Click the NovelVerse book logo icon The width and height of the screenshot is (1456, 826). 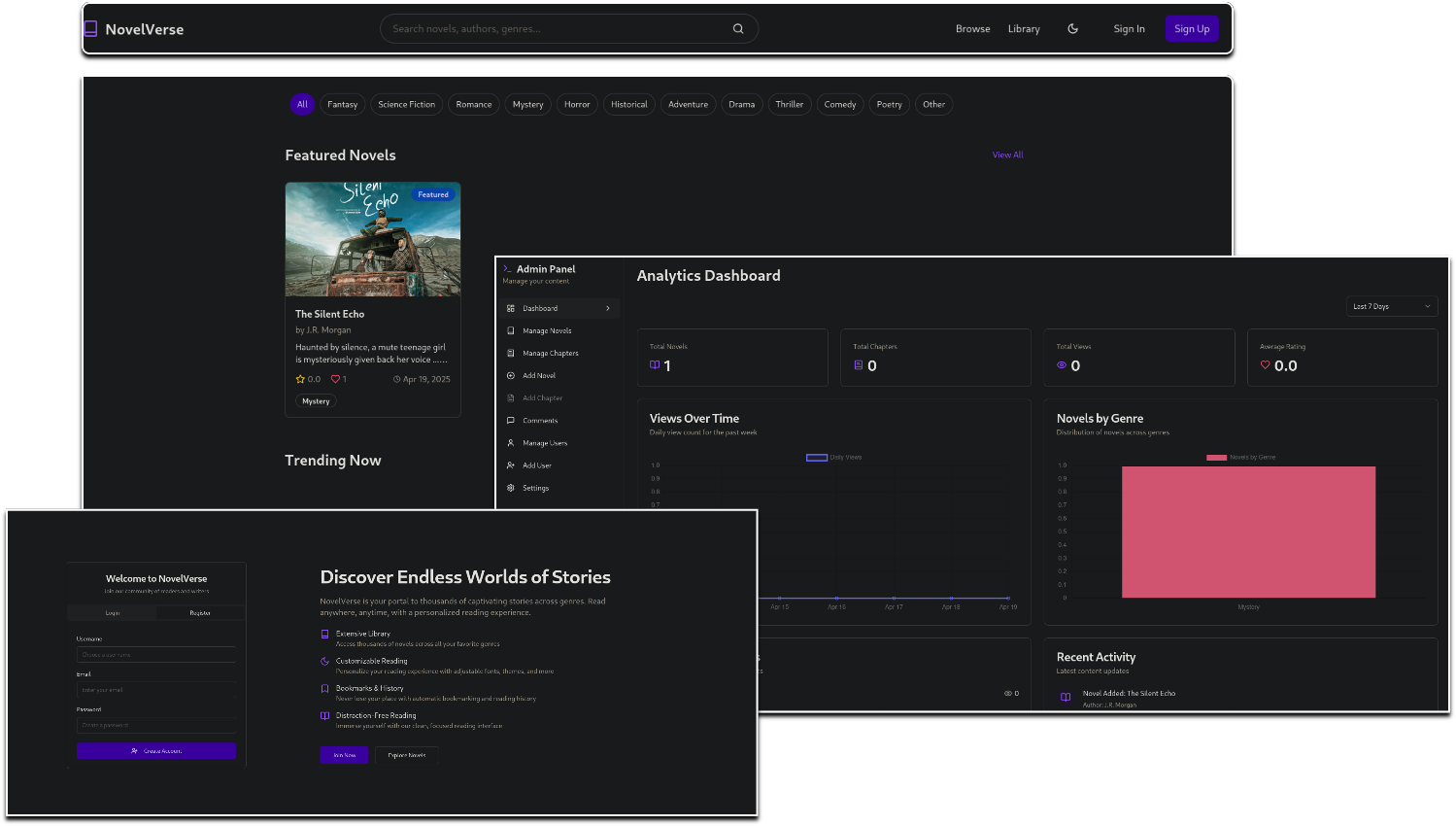[90, 29]
